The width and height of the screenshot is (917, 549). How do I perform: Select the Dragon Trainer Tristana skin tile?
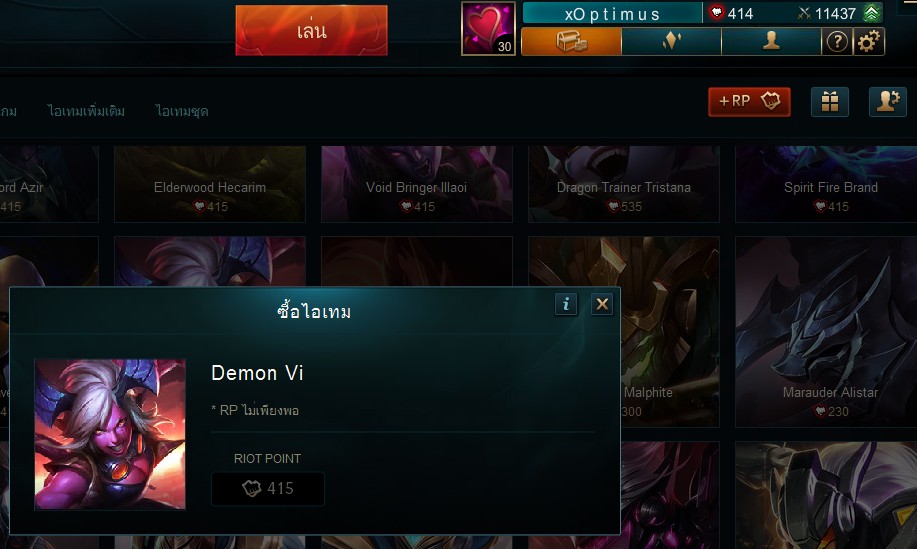[x=623, y=184]
